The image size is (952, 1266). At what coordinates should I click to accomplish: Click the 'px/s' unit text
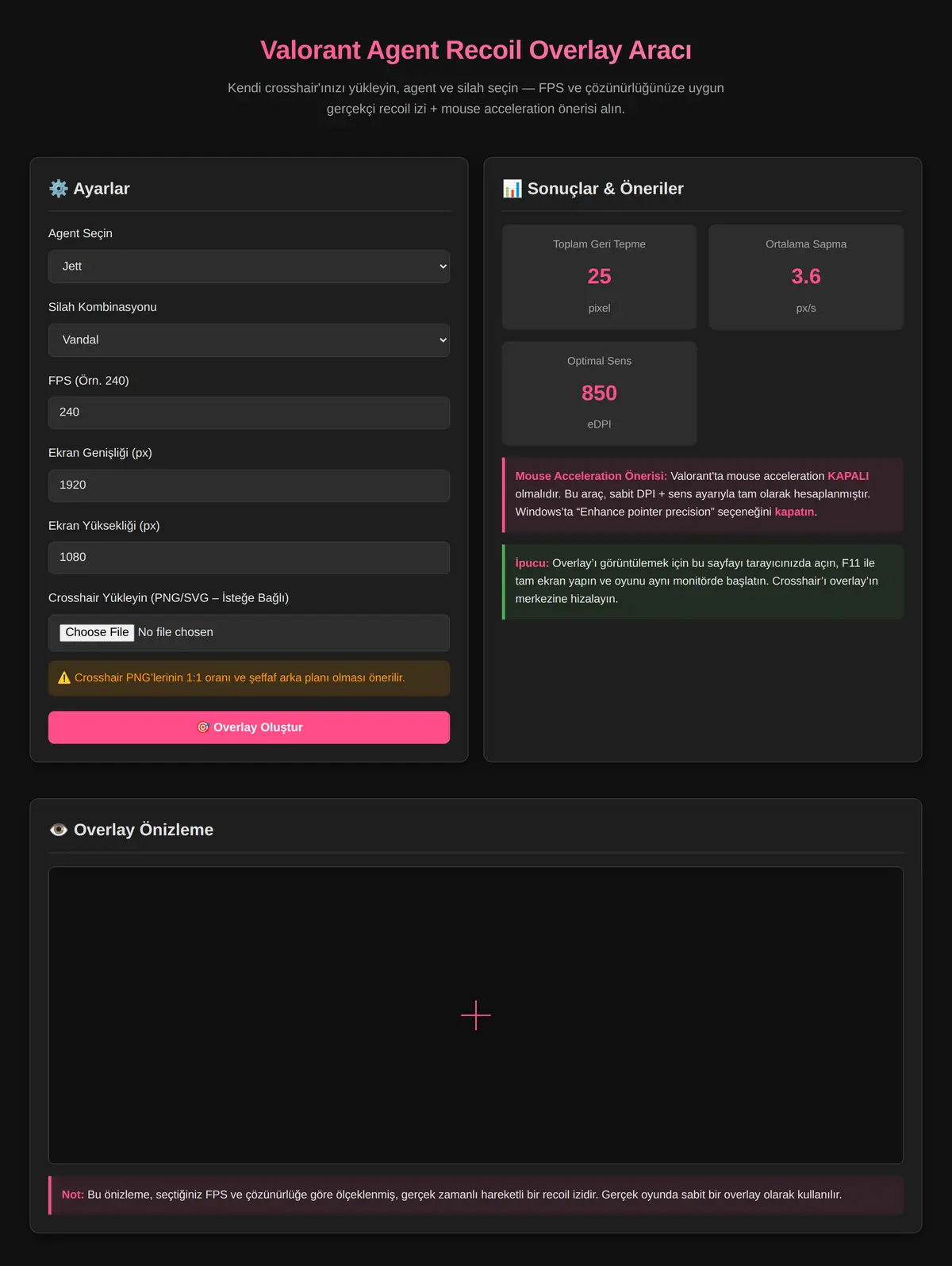point(806,309)
